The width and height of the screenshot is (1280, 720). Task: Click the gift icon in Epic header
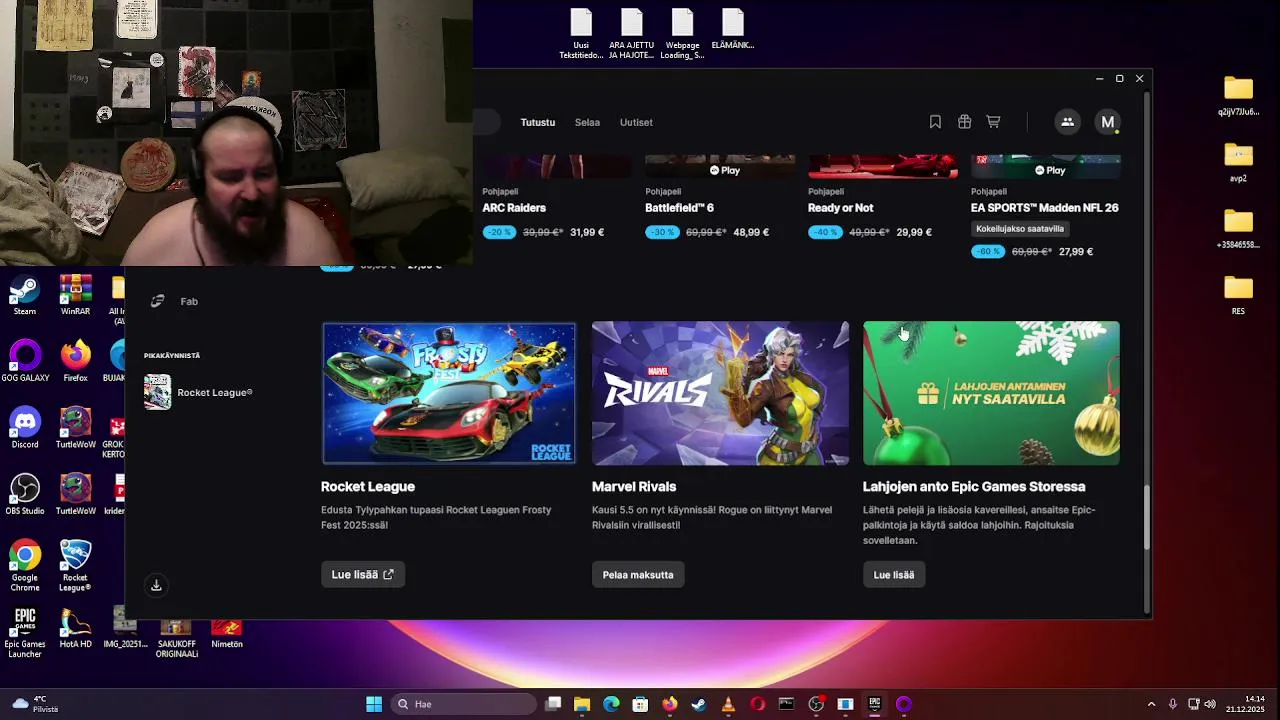tap(964, 122)
